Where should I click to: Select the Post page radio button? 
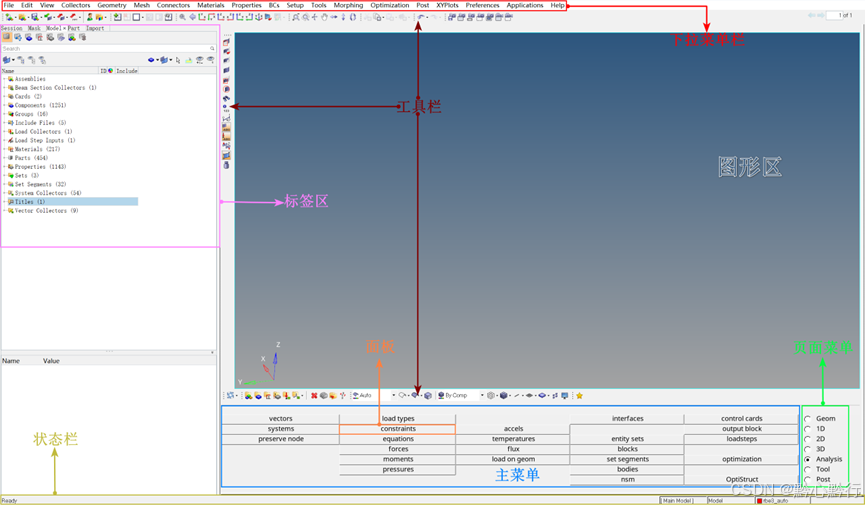point(808,480)
